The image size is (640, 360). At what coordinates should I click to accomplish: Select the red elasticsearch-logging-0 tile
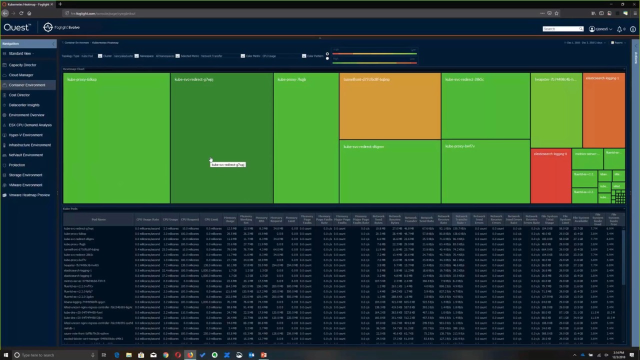[x=551, y=176]
